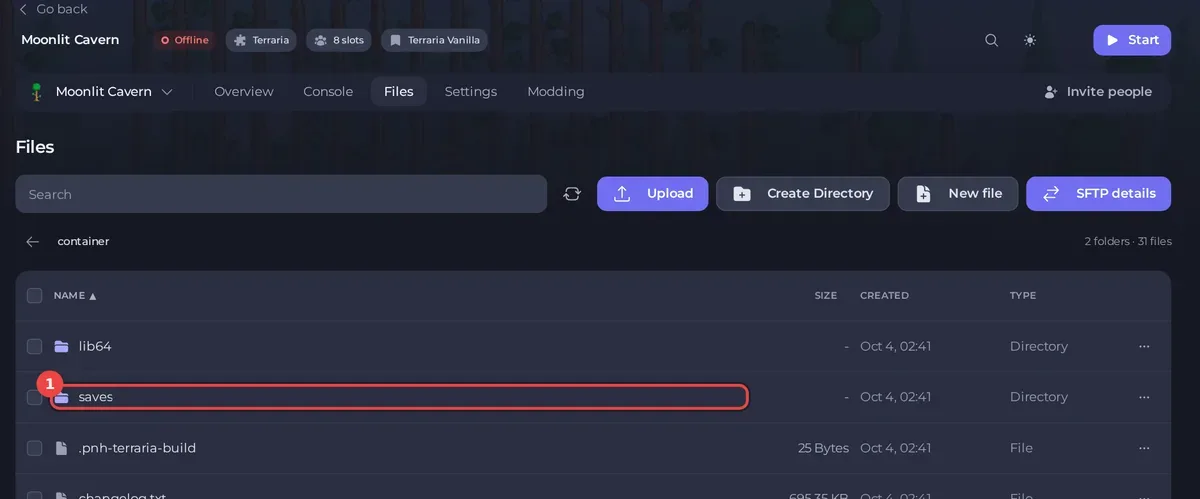Click the Start server button
Viewport: 1200px width, 499px height.
(1132, 40)
